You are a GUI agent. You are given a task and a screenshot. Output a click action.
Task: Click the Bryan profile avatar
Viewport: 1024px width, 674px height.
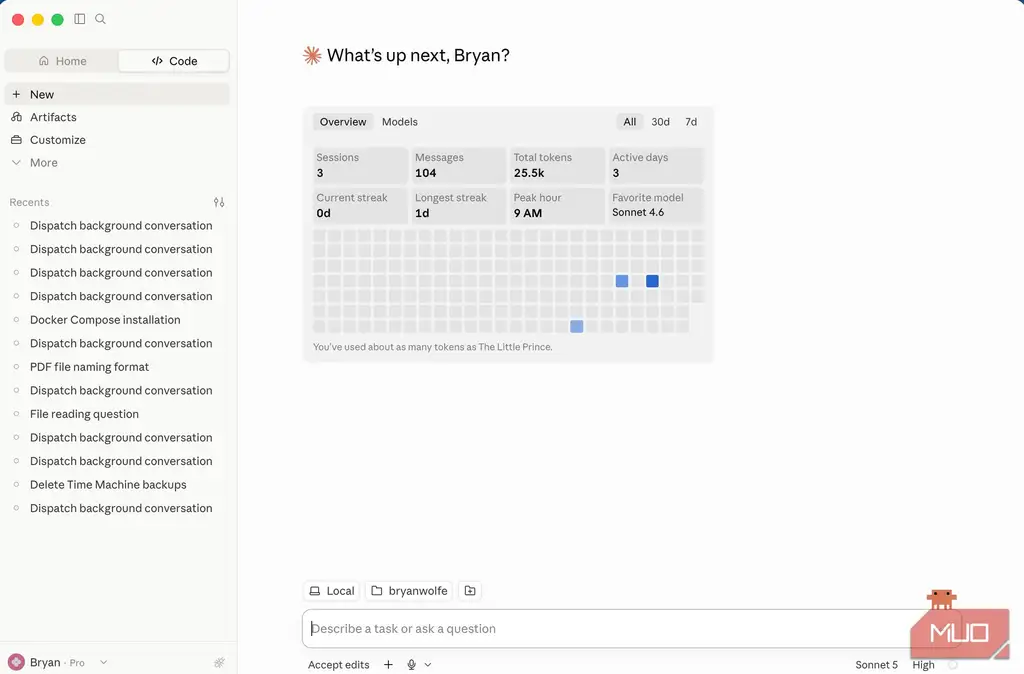[x=16, y=662]
